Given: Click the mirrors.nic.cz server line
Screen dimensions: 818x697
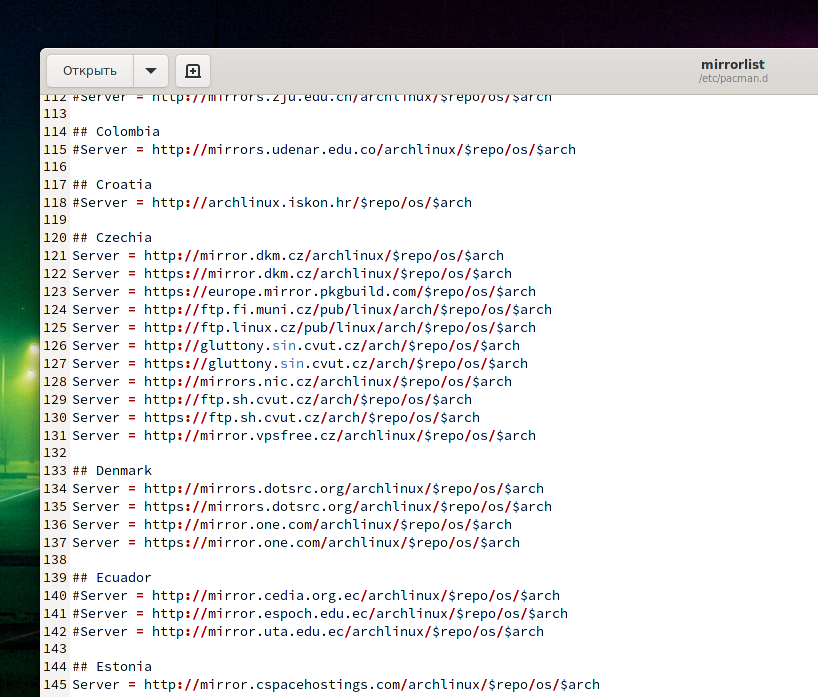Looking at the screenshot, I should pos(291,382).
